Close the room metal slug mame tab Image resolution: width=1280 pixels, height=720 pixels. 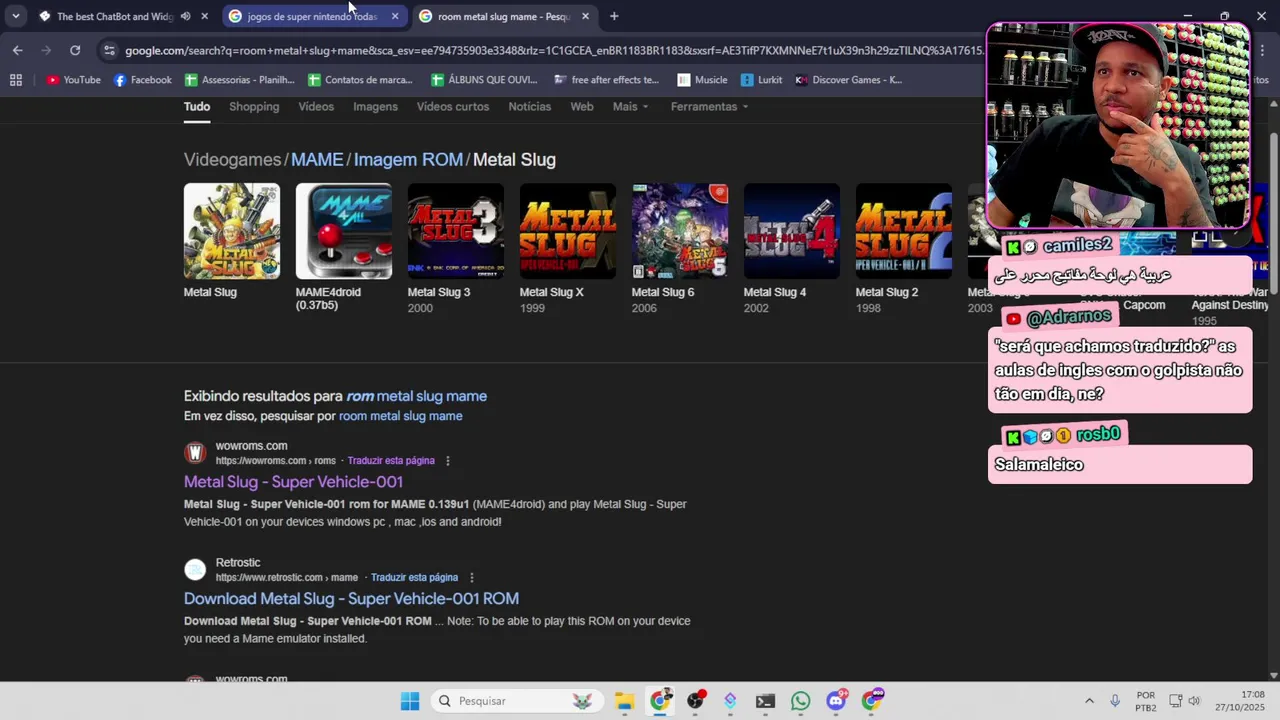(x=585, y=16)
